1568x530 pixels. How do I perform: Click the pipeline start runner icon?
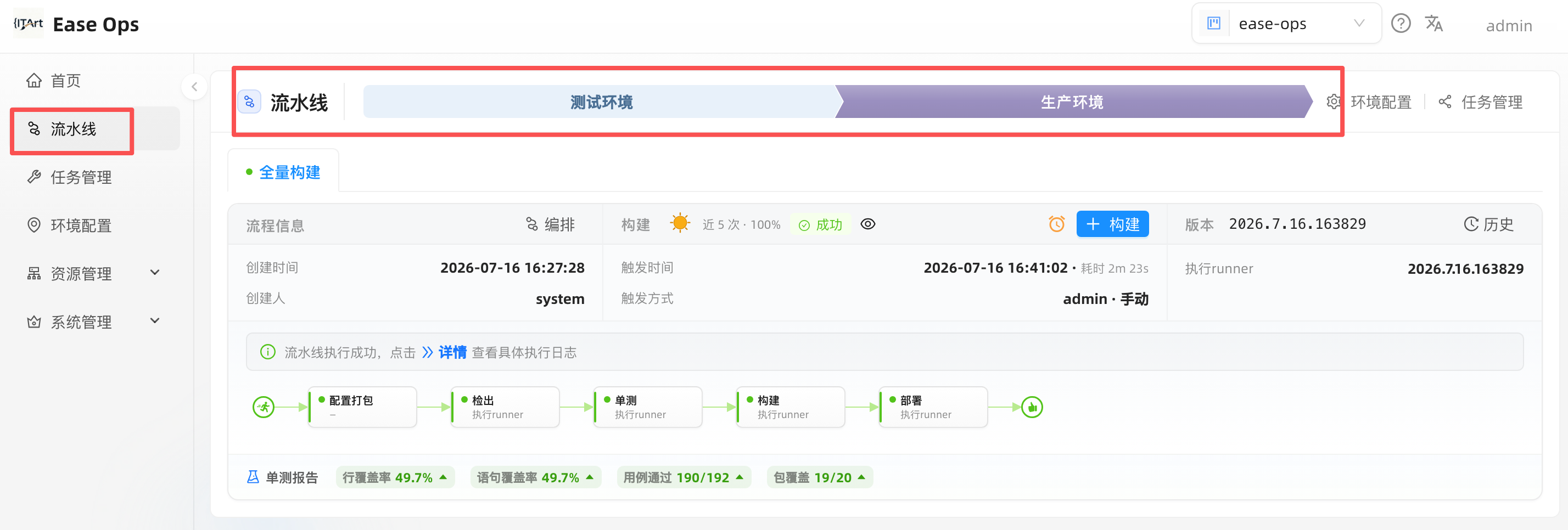click(264, 407)
